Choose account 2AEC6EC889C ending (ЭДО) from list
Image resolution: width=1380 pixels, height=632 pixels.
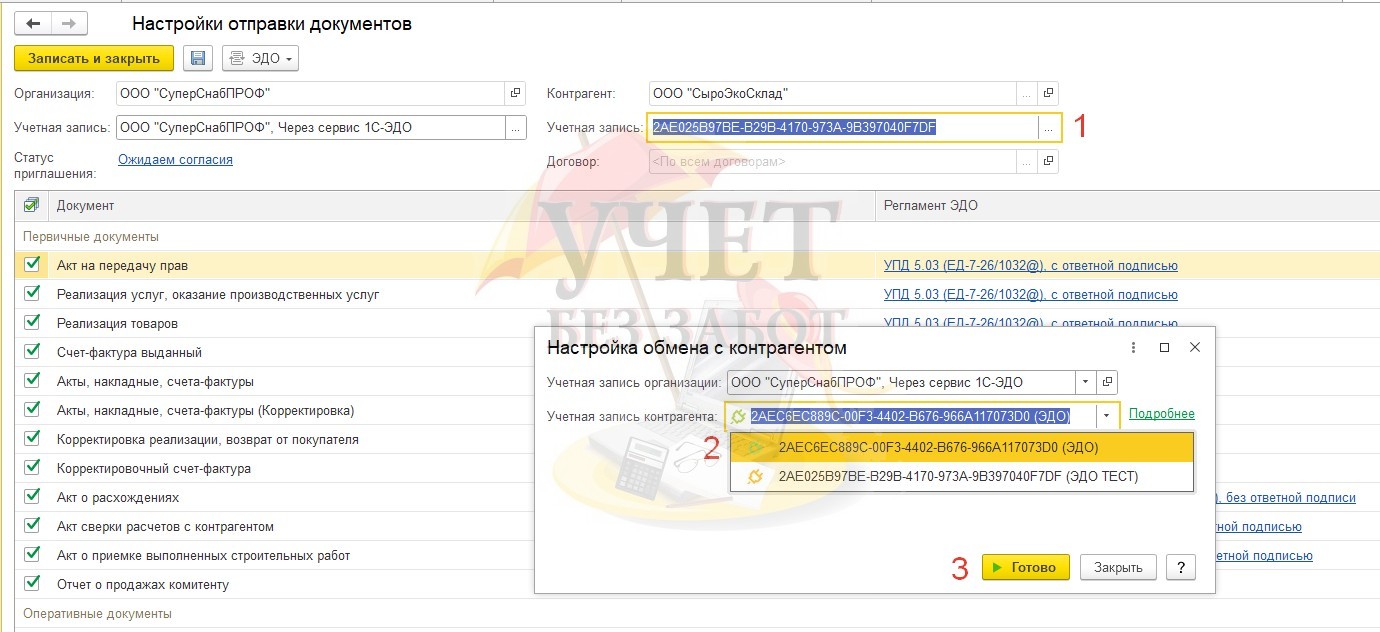(x=961, y=447)
